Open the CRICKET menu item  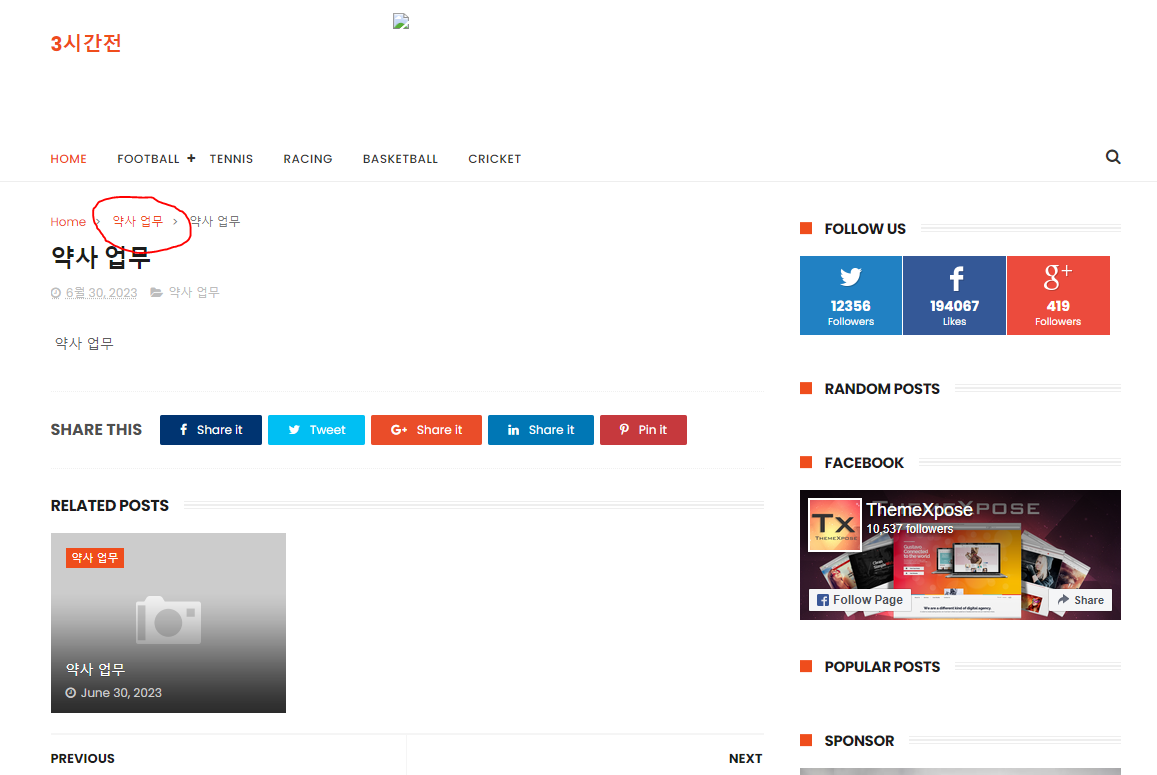[494, 159]
